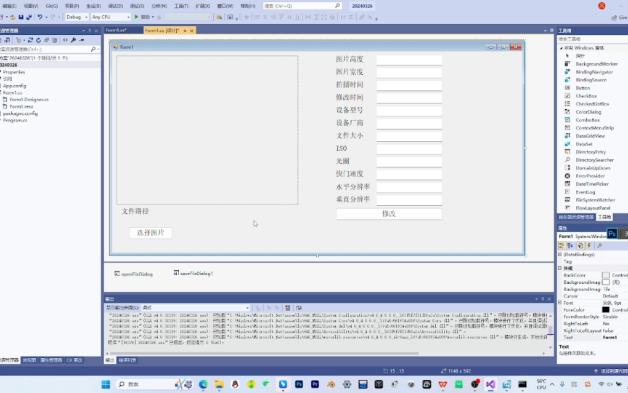Open Visual Studio from the taskbar

[x=491, y=385]
